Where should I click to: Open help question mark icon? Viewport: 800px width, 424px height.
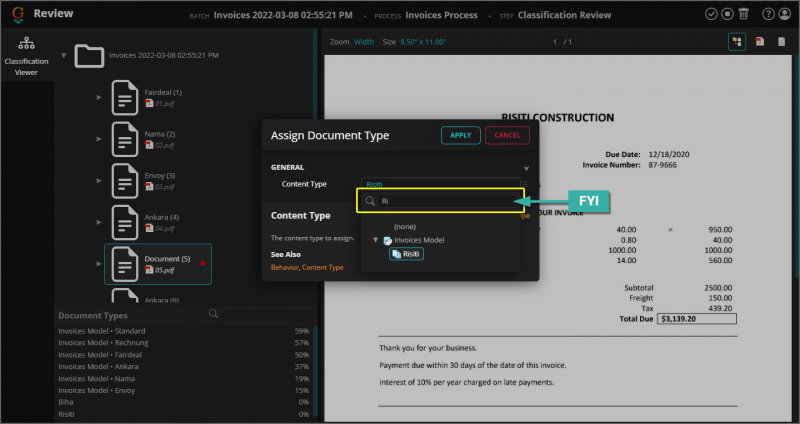(768, 14)
